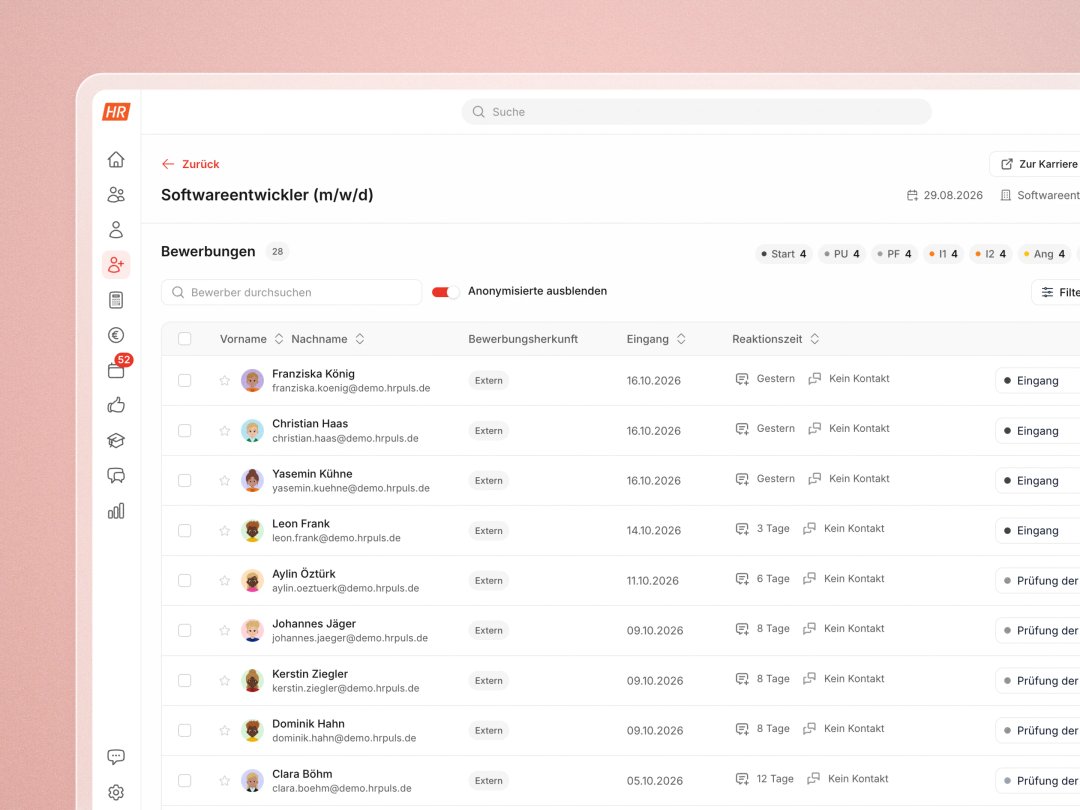Star Leon Frank as favorite
This screenshot has width=1080, height=810.
(225, 530)
